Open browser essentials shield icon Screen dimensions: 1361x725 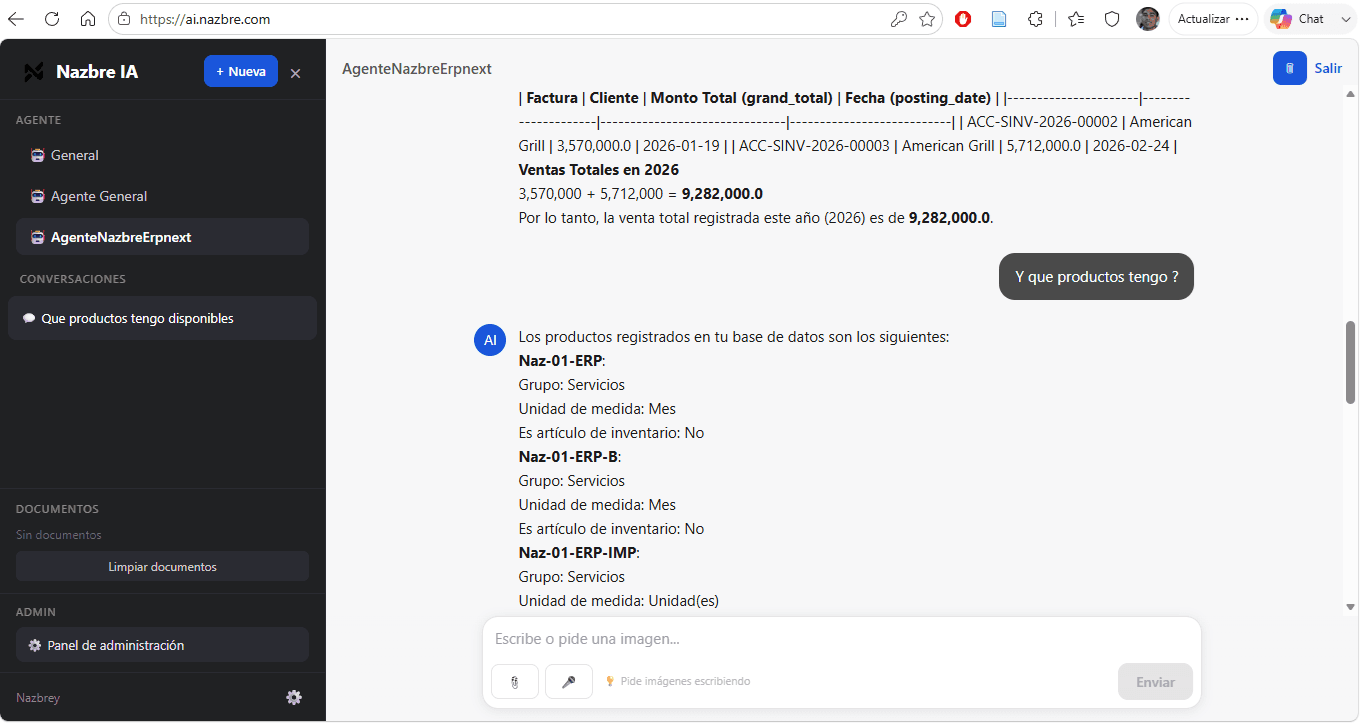click(x=1112, y=19)
